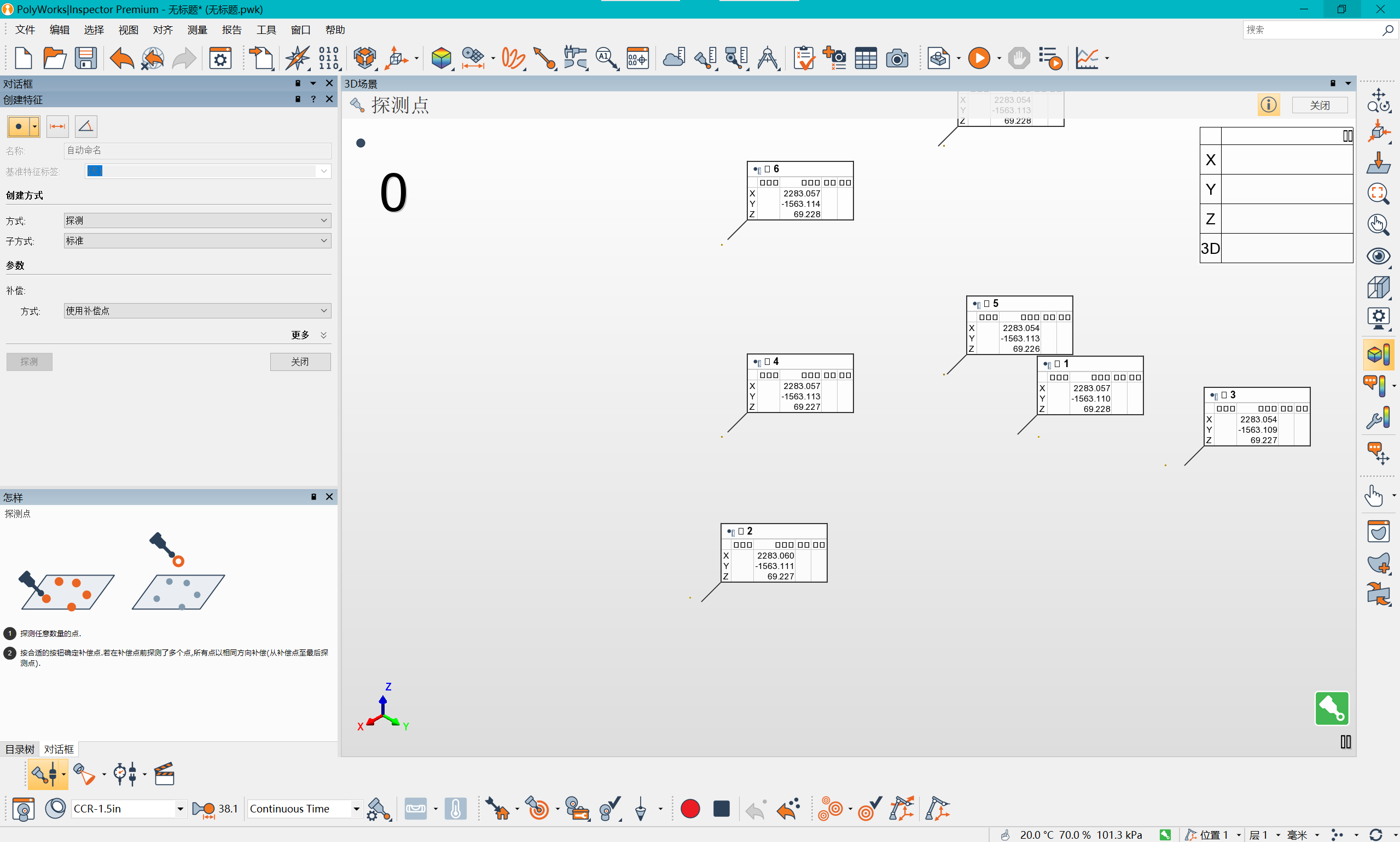Click the 关闭 button in 创建特征 dialog

pyautogui.click(x=300, y=362)
